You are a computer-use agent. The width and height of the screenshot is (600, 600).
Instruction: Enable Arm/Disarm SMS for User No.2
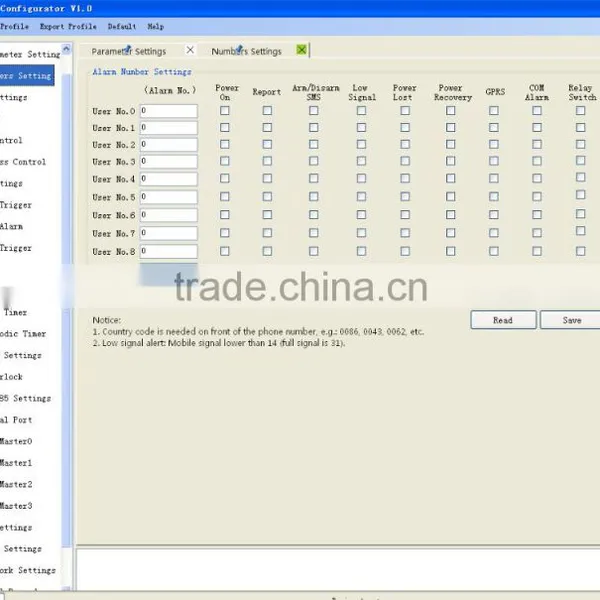(314, 144)
